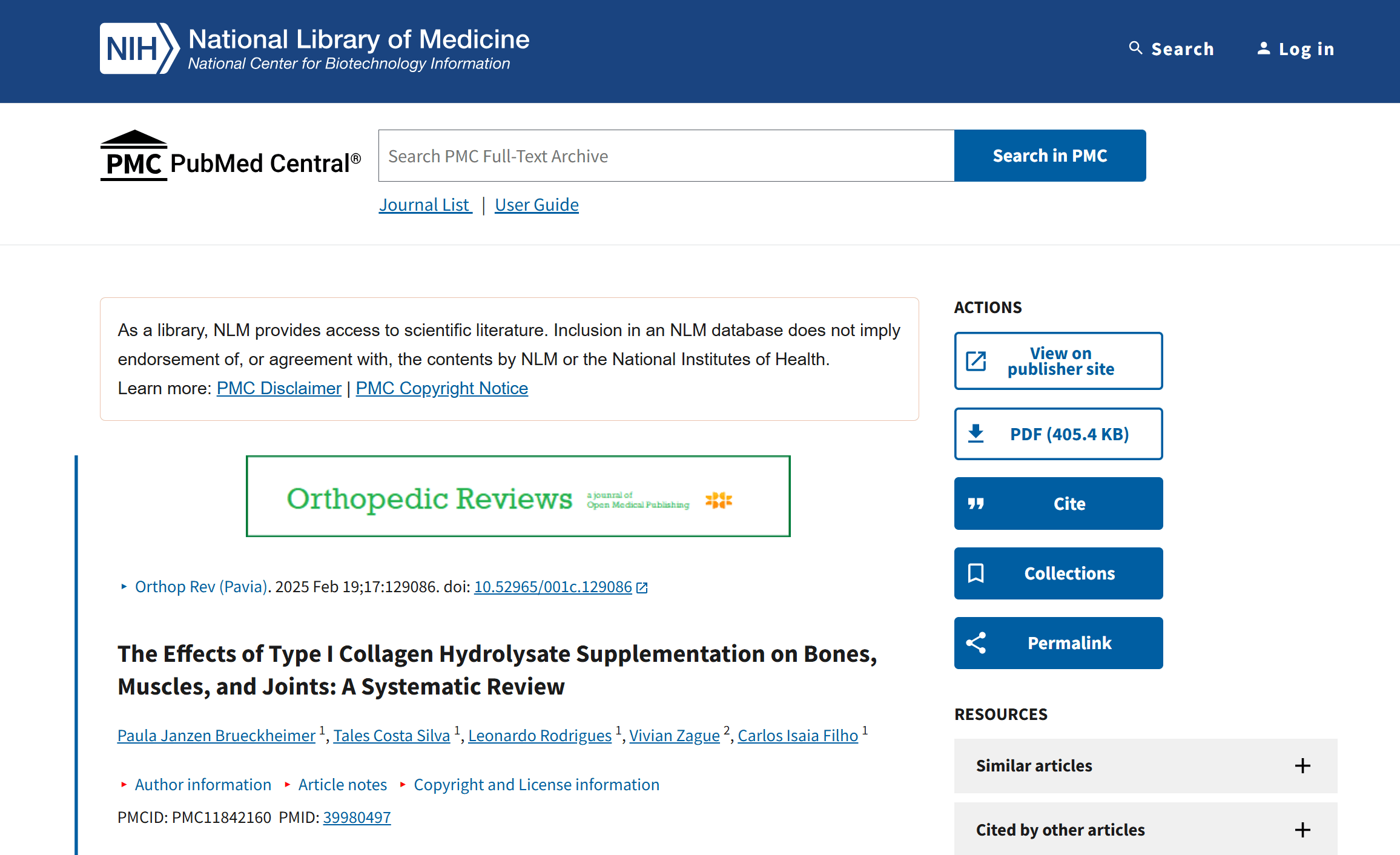
Task: Open the Cite quotation button
Action: [x=1058, y=504]
